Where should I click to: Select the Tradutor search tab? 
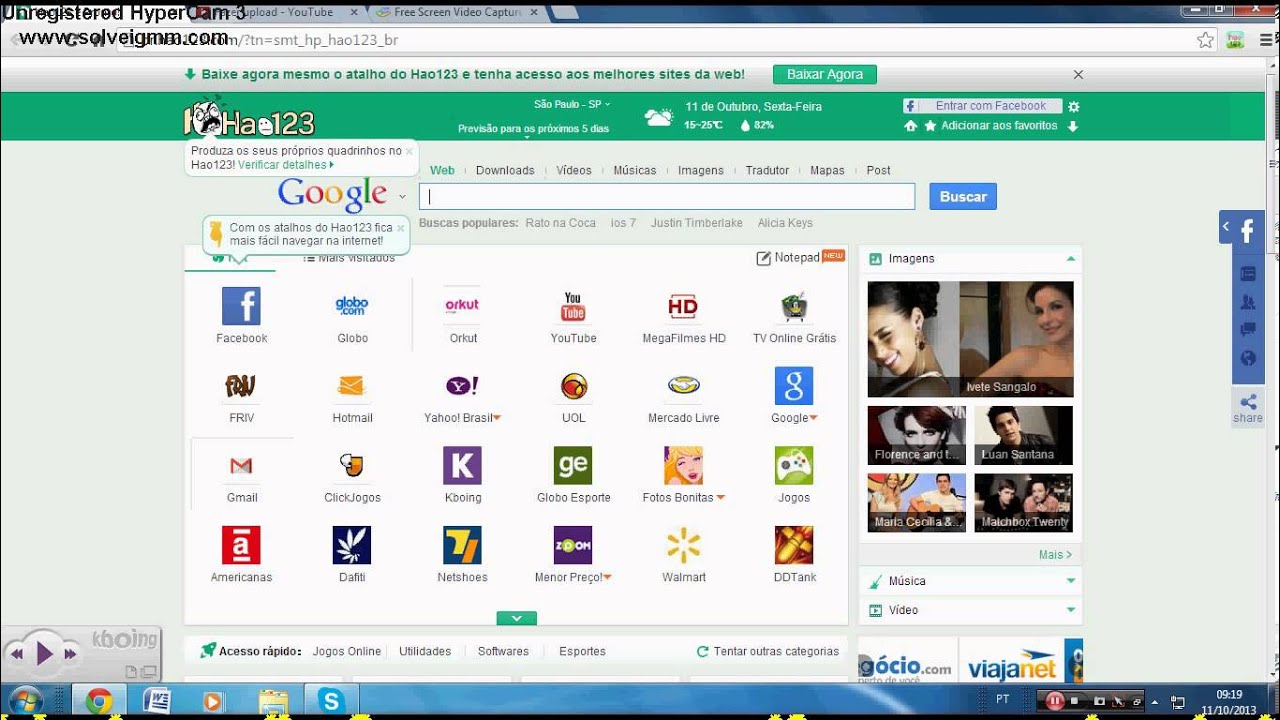coord(767,170)
